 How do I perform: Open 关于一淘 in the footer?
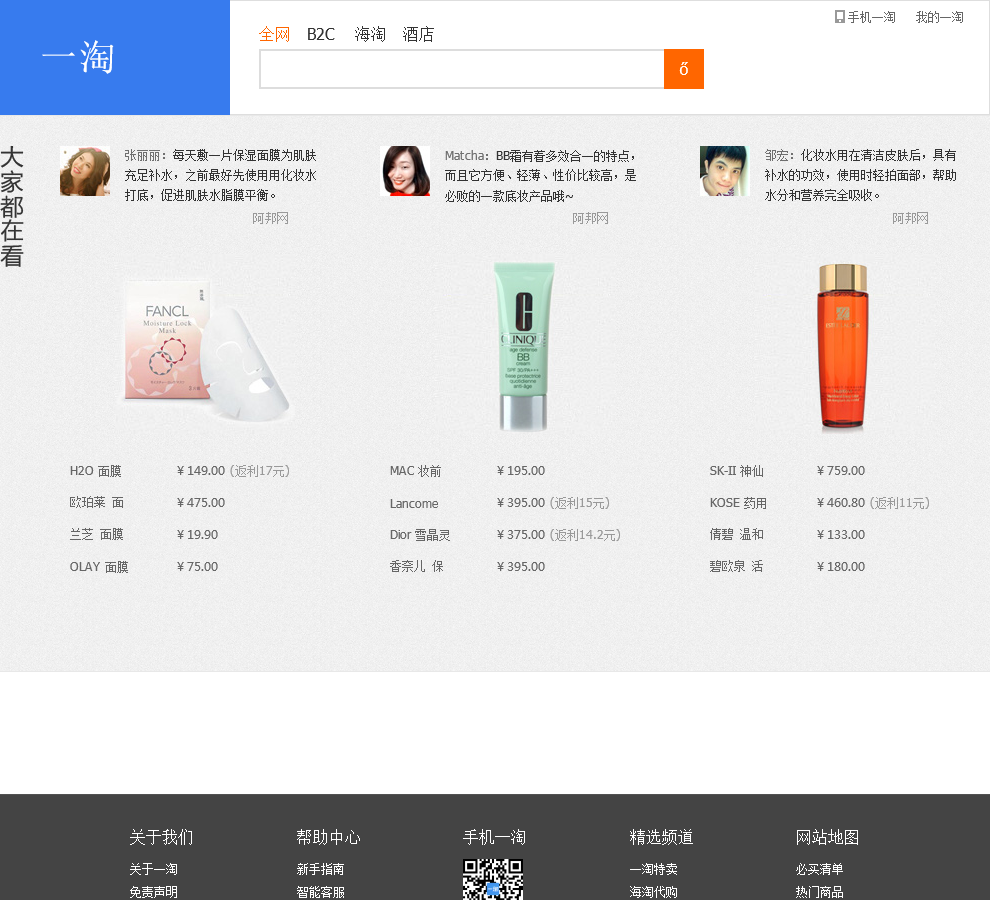click(x=153, y=869)
